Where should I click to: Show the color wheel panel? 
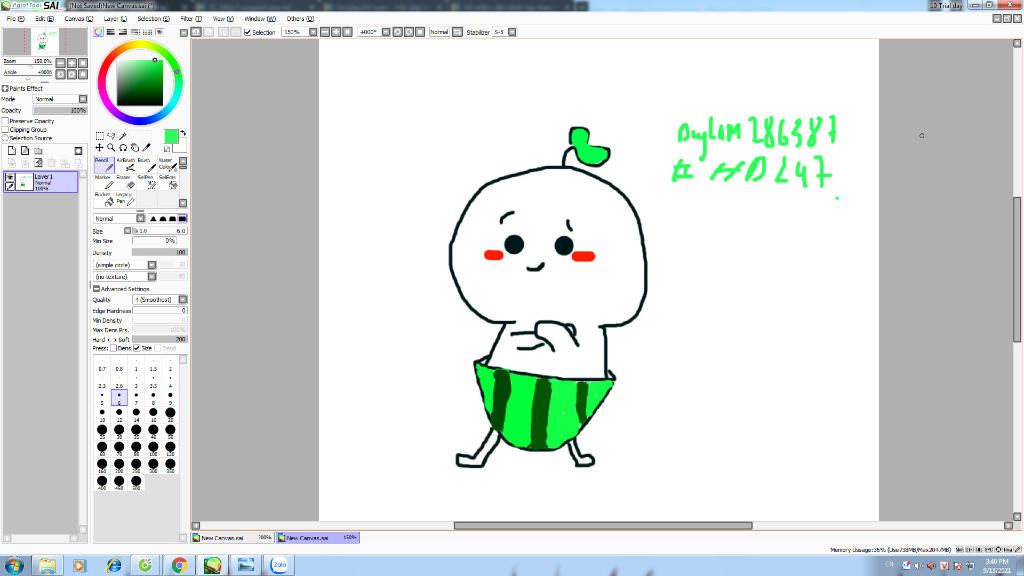(99, 32)
